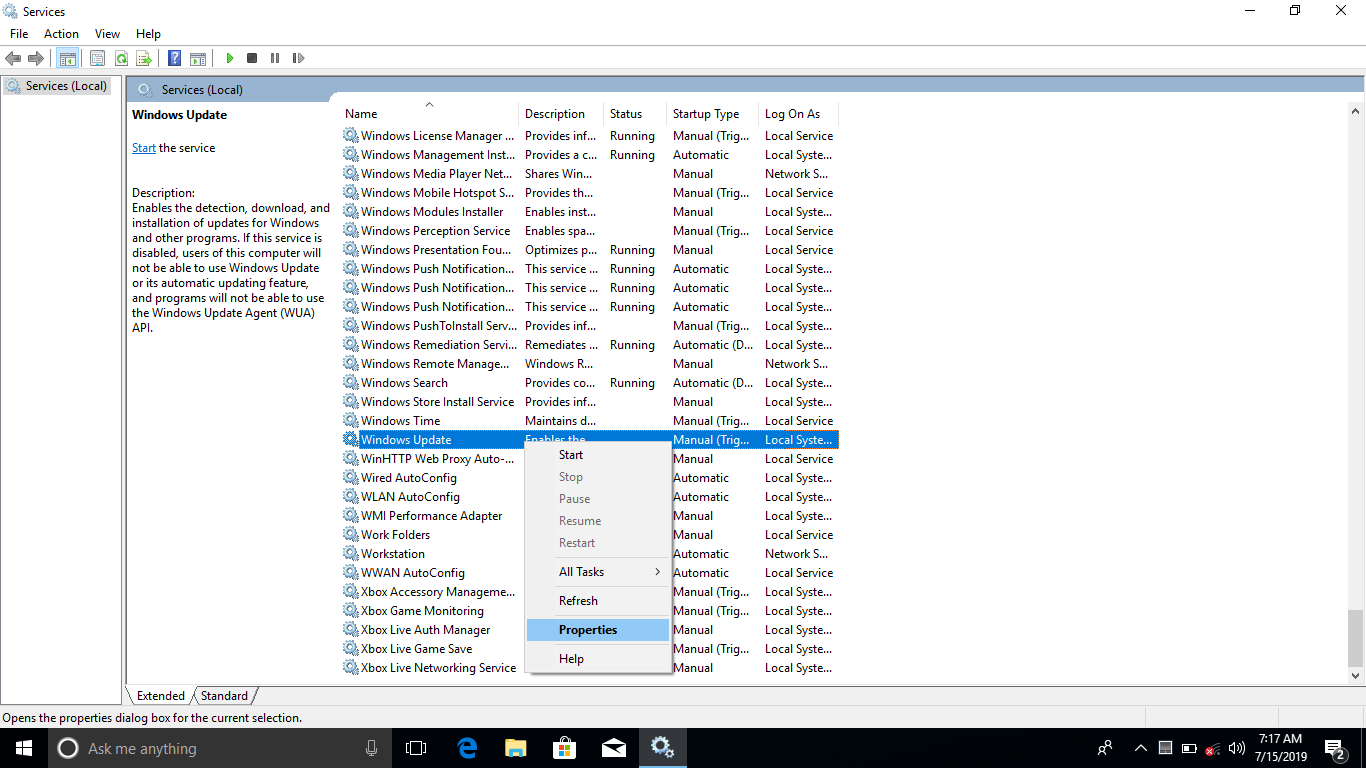
Task: Click the volume speaker tray icon
Action: tap(1236, 748)
